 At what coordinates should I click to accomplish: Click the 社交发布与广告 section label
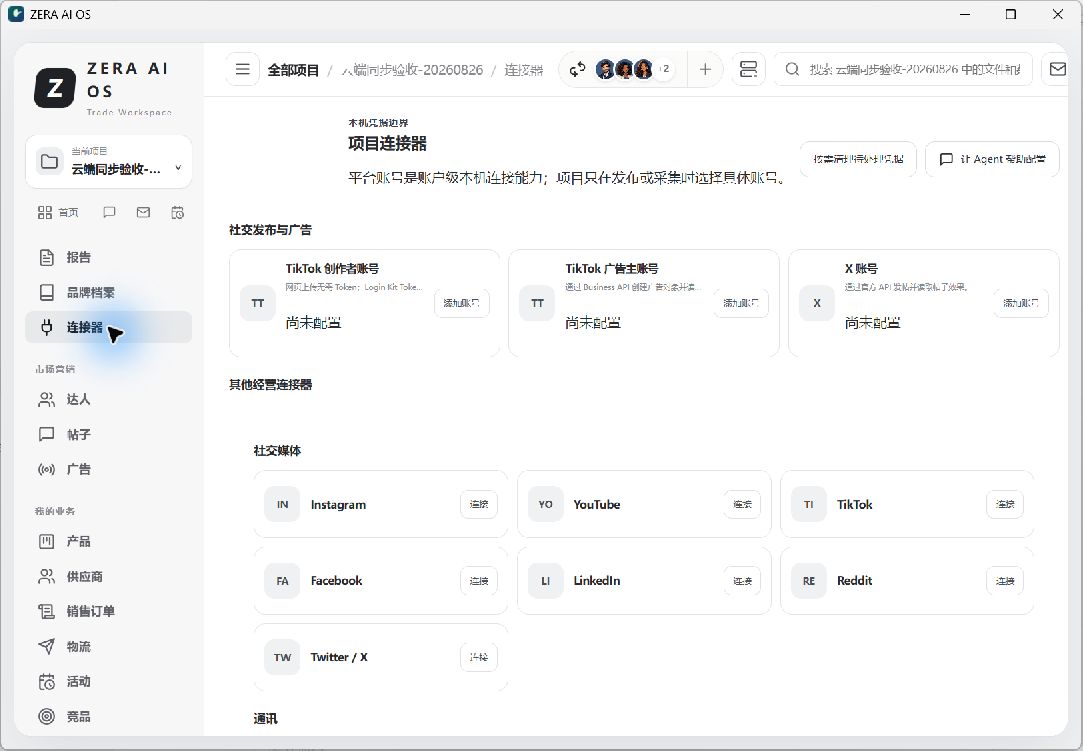(270, 230)
